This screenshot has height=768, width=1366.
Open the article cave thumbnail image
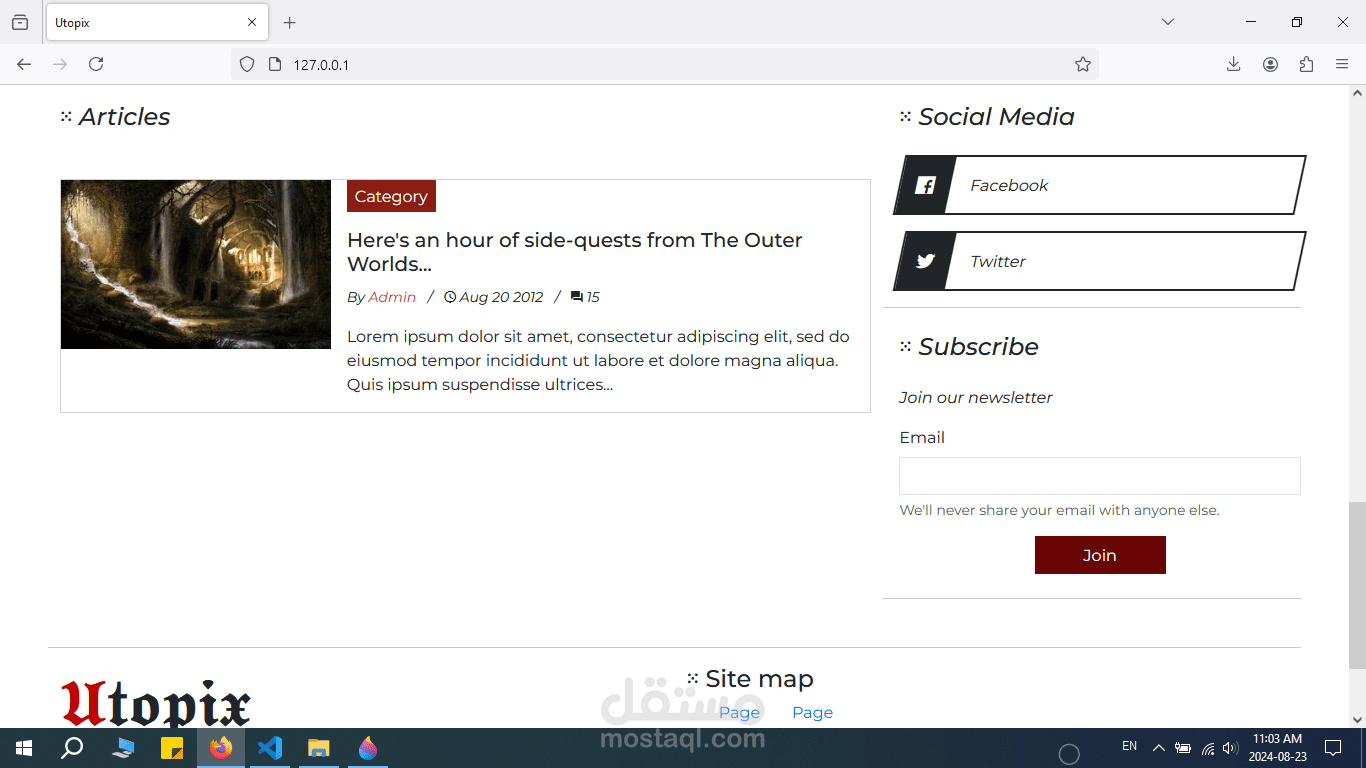[196, 264]
